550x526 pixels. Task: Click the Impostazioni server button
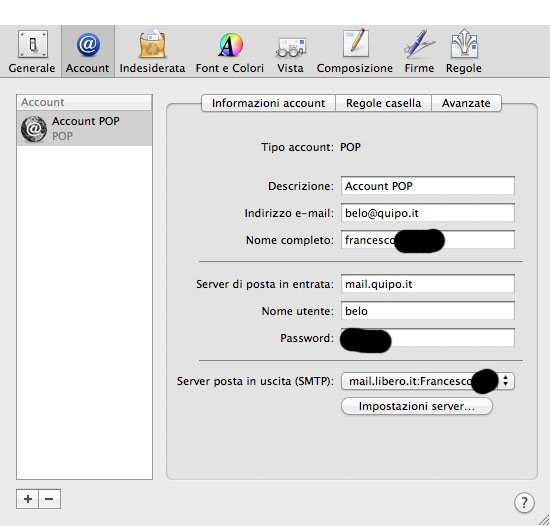coord(417,406)
